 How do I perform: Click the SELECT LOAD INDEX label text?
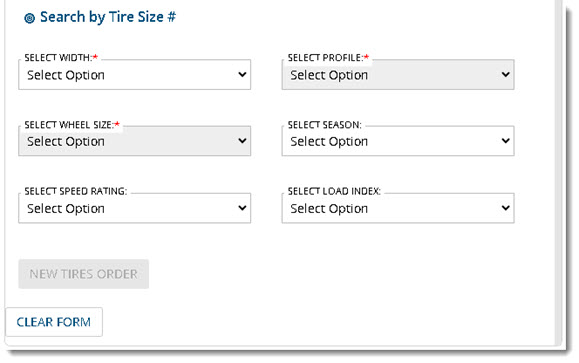tap(334, 191)
